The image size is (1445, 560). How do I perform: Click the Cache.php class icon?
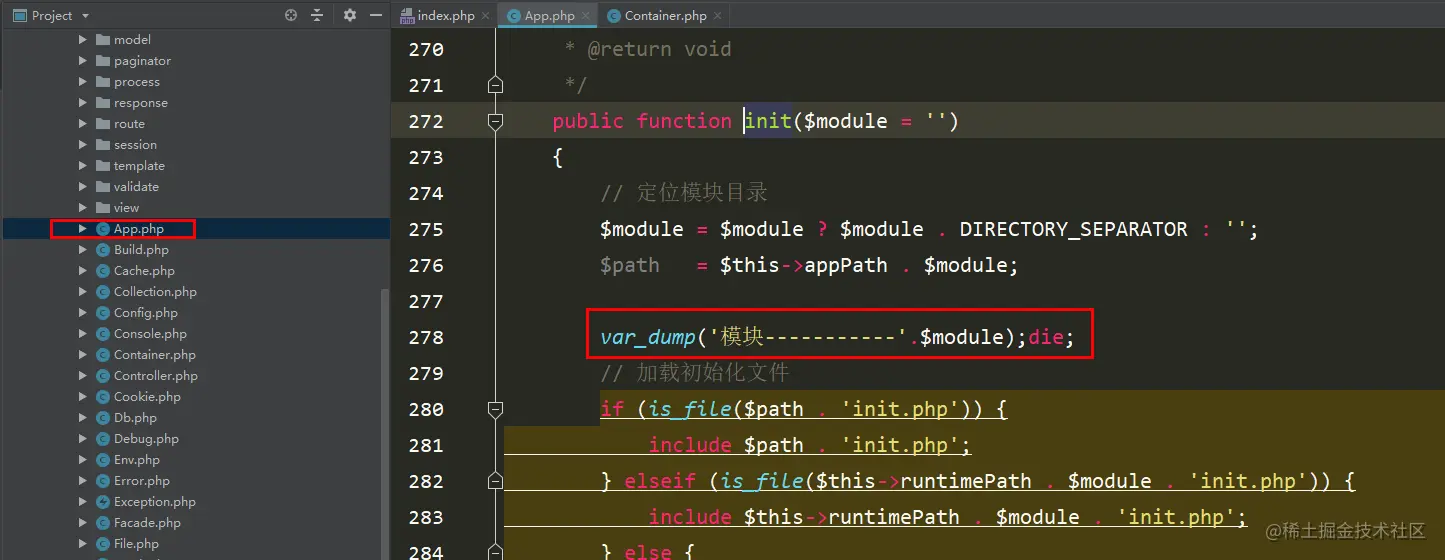[x=103, y=271]
